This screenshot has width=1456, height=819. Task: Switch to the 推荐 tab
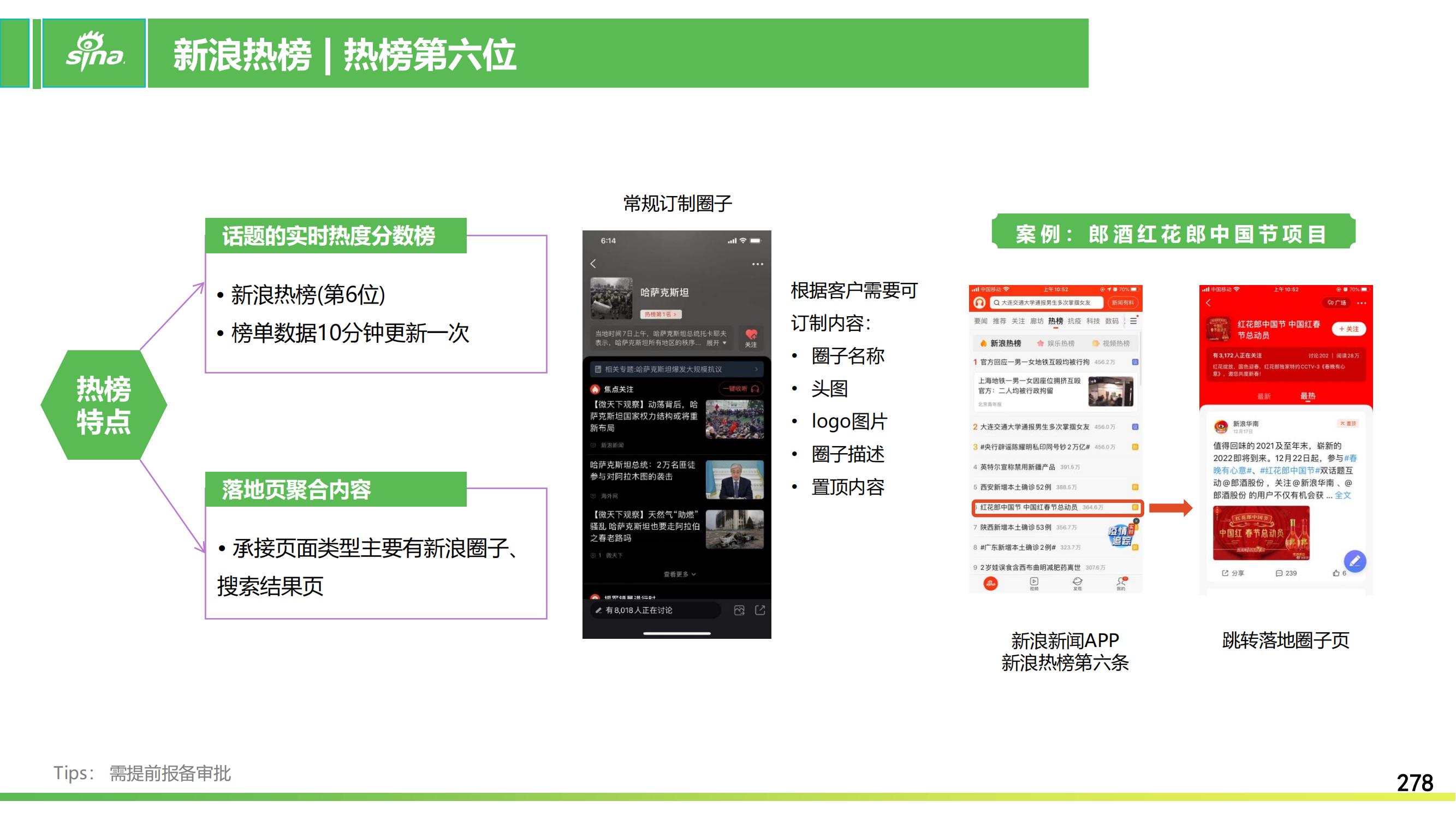[999, 321]
